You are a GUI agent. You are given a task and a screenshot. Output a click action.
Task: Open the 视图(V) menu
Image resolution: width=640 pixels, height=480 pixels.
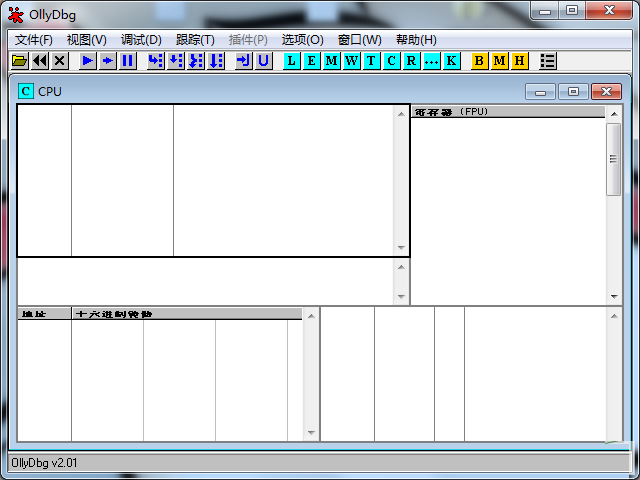coord(87,40)
